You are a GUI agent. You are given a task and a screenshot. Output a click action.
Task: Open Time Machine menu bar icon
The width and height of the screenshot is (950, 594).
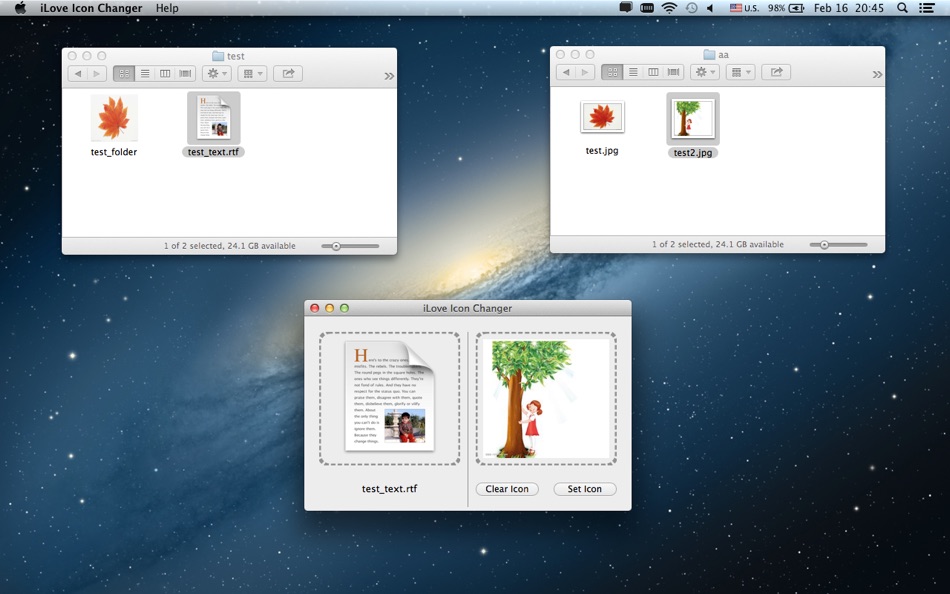[691, 8]
